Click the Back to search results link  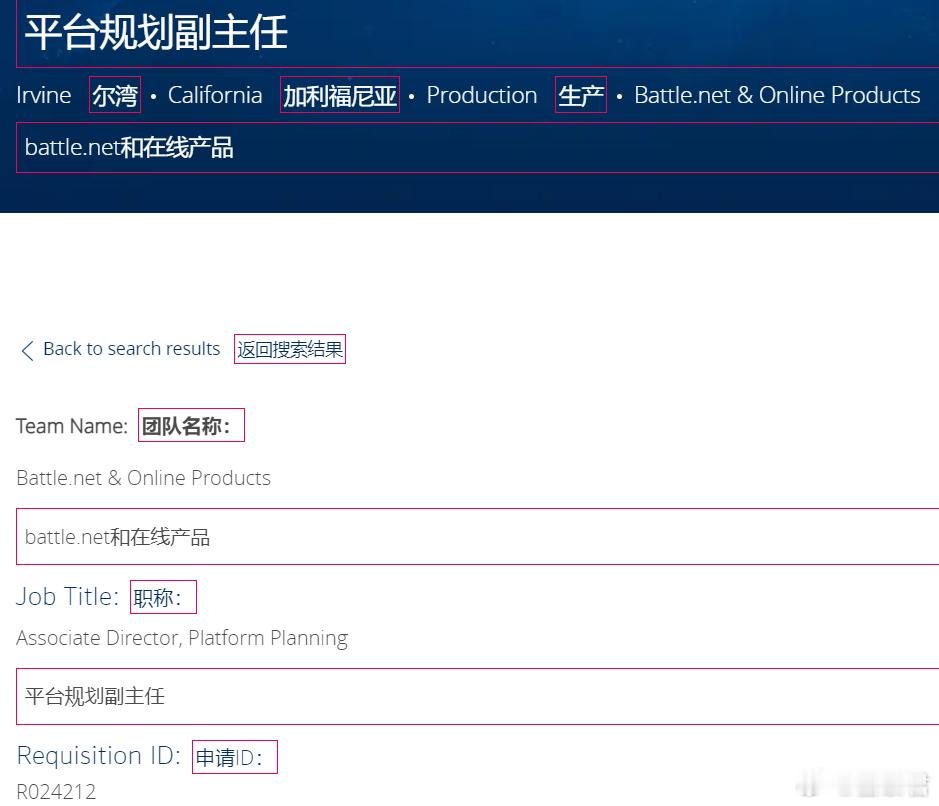(132, 349)
